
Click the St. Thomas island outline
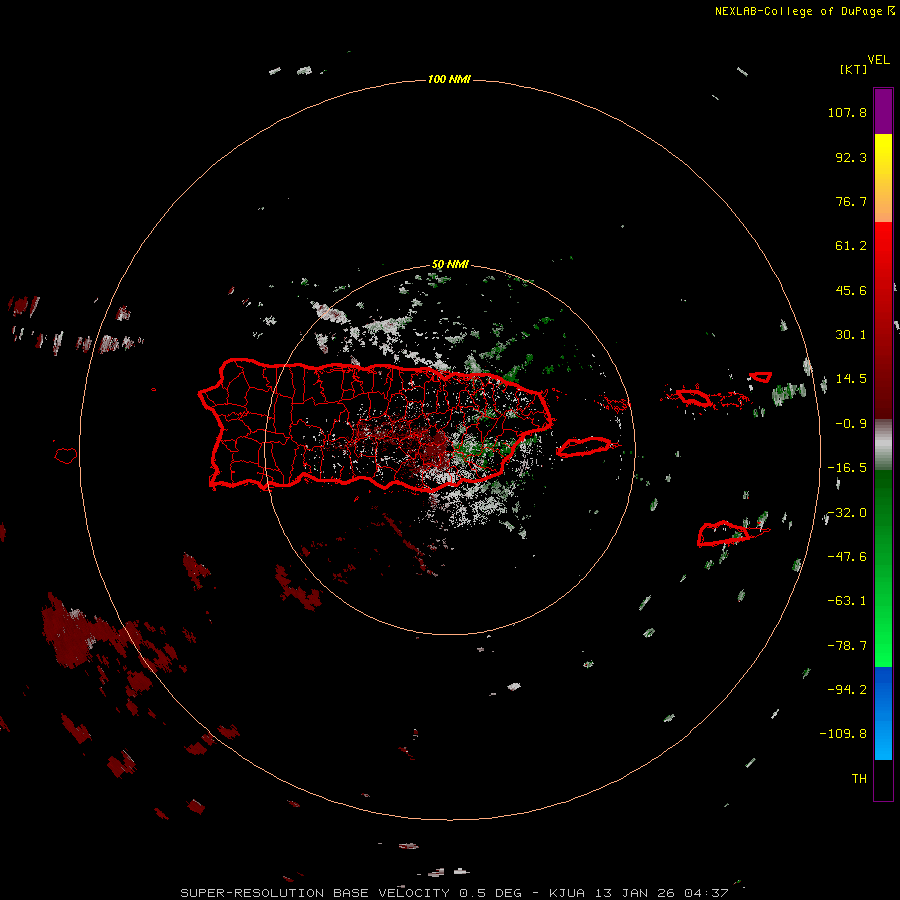692,397
